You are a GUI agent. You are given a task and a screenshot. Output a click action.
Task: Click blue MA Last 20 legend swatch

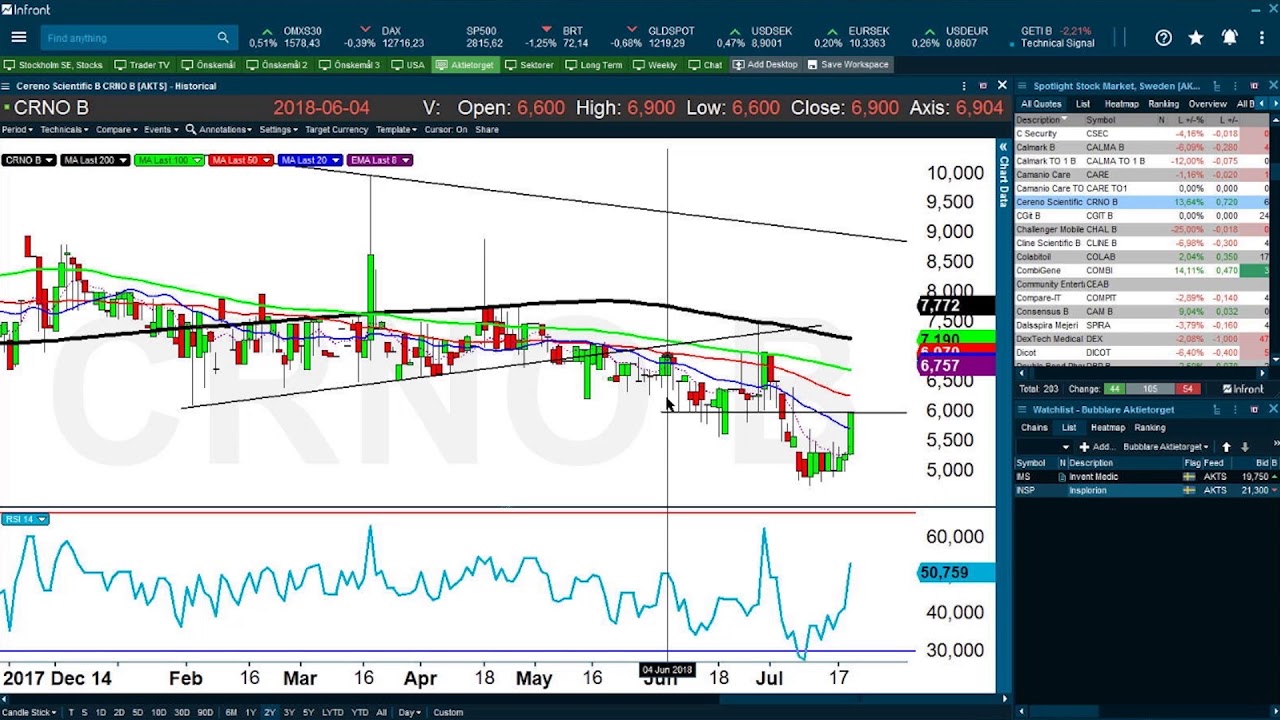pyautogui.click(x=310, y=160)
